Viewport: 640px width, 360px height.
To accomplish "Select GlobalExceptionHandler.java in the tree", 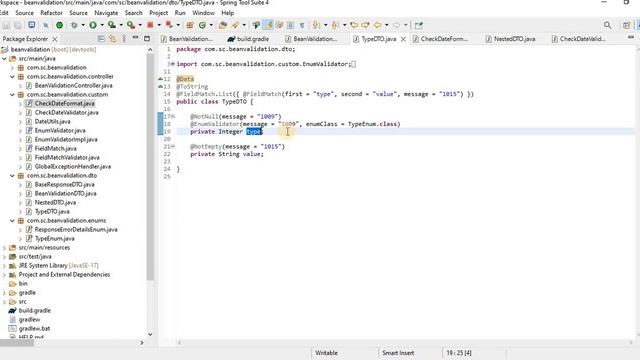I will coord(73,166).
